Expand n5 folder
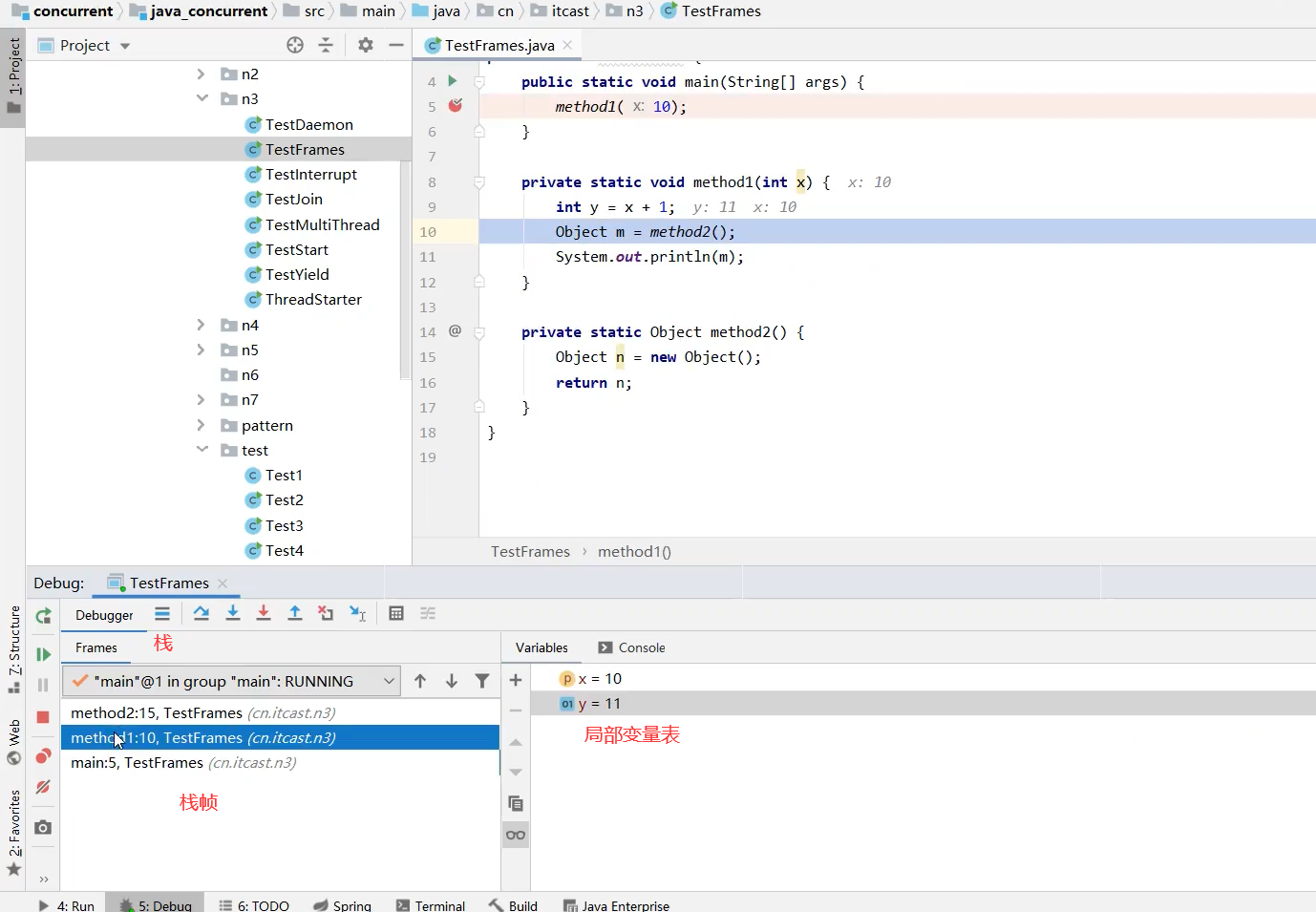 click(x=201, y=350)
